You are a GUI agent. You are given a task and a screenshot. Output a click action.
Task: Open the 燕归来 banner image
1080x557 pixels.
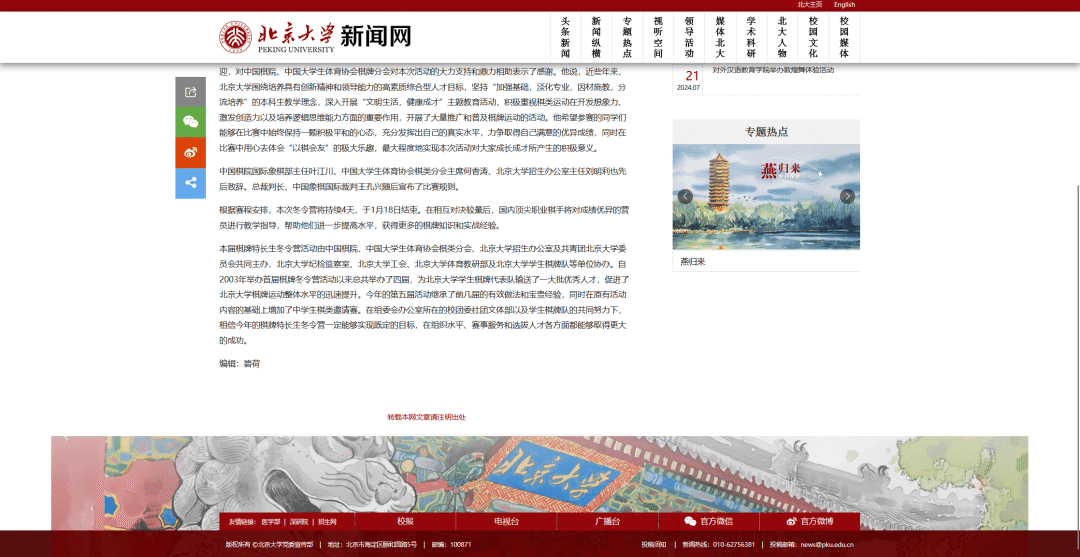766,196
